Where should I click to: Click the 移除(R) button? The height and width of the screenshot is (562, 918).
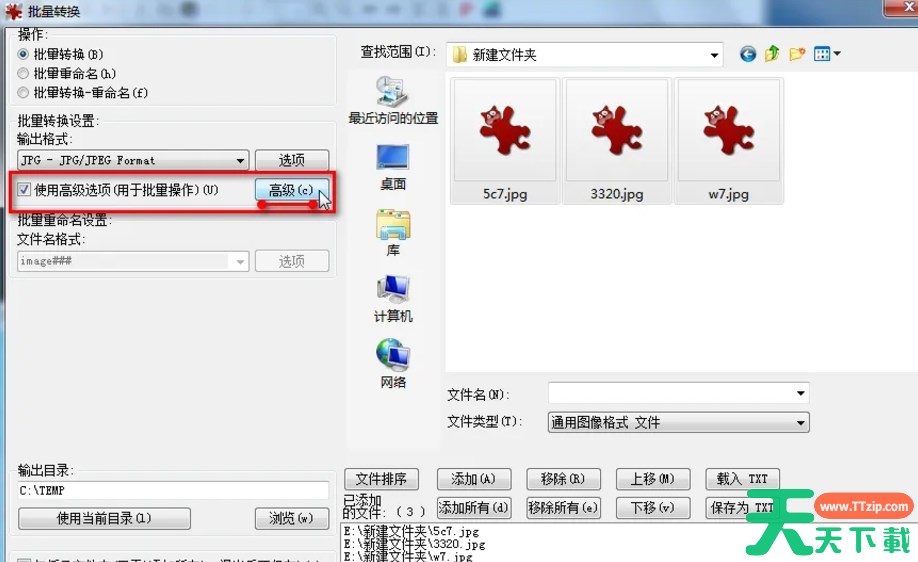(x=563, y=479)
